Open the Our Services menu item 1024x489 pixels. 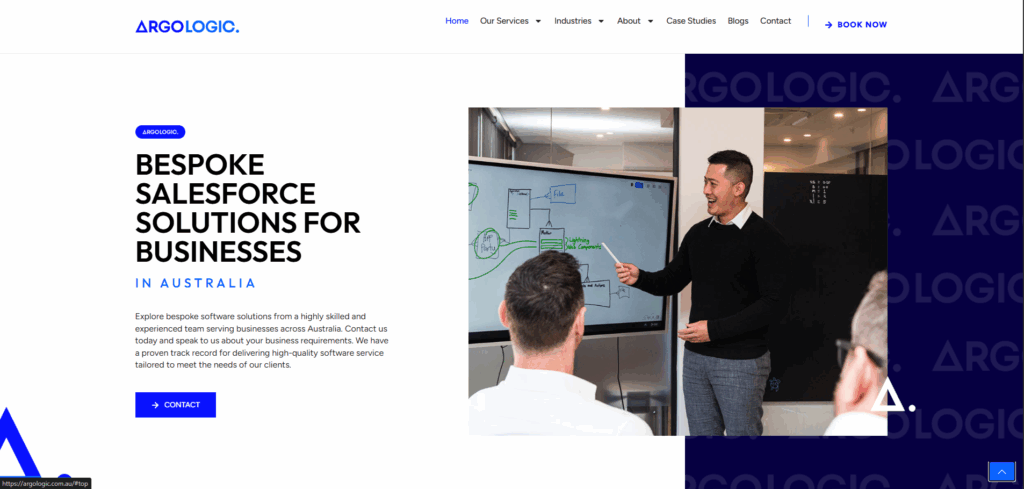pos(504,21)
